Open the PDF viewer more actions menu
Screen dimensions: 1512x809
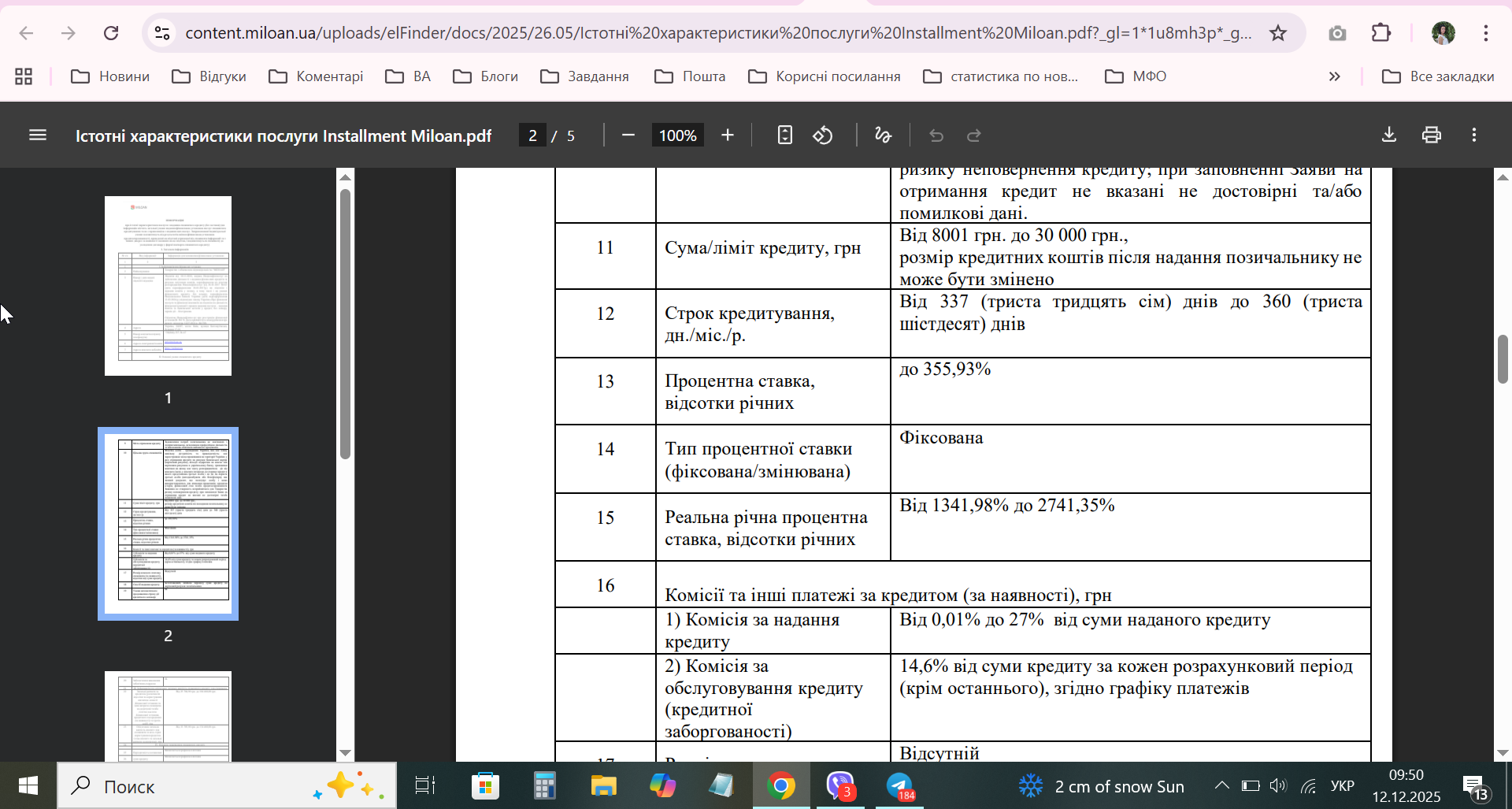pyautogui.click(x=1474, y=135)
